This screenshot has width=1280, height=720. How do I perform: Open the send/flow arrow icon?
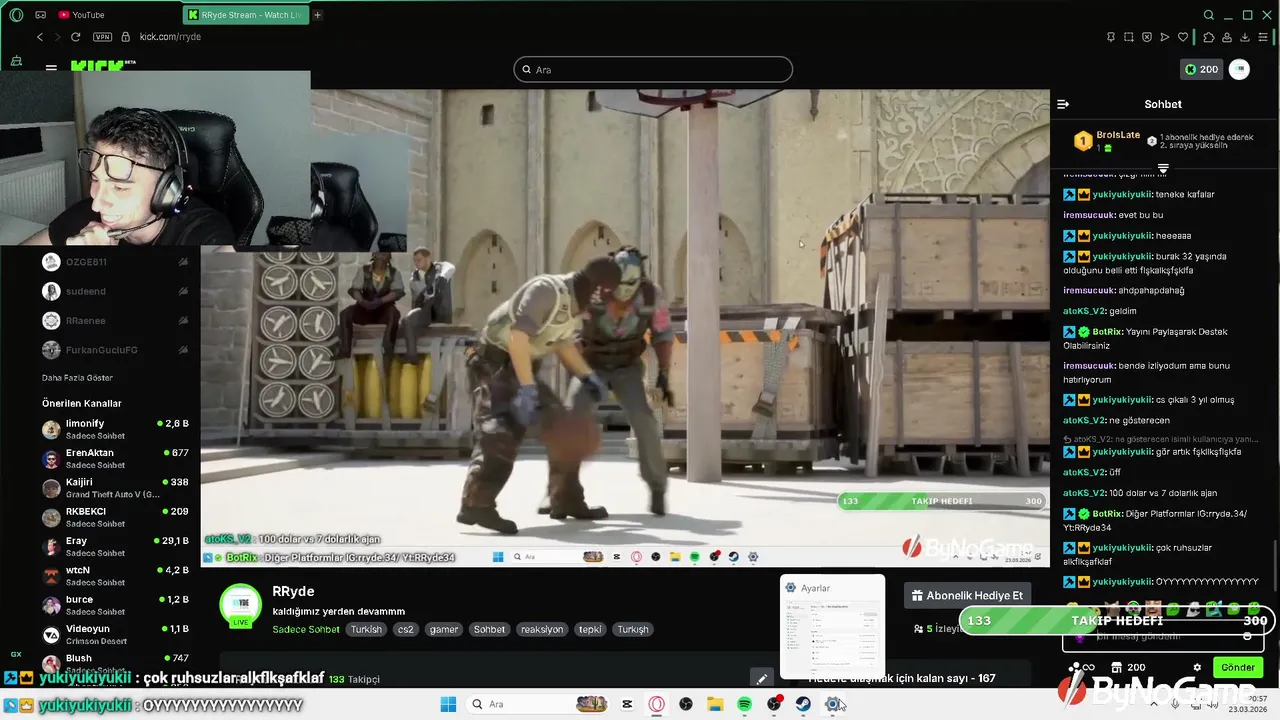click(1165, 37)
